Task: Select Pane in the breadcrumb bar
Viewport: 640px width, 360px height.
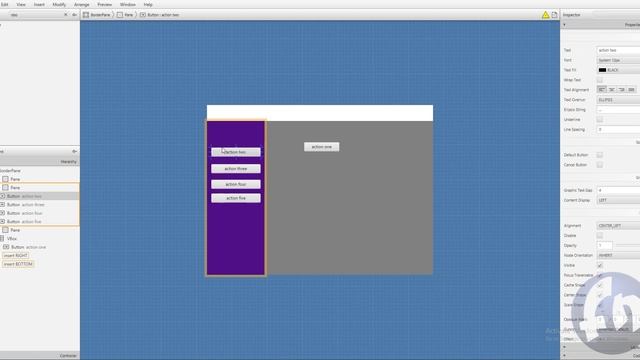Action: tap(125, 15)
